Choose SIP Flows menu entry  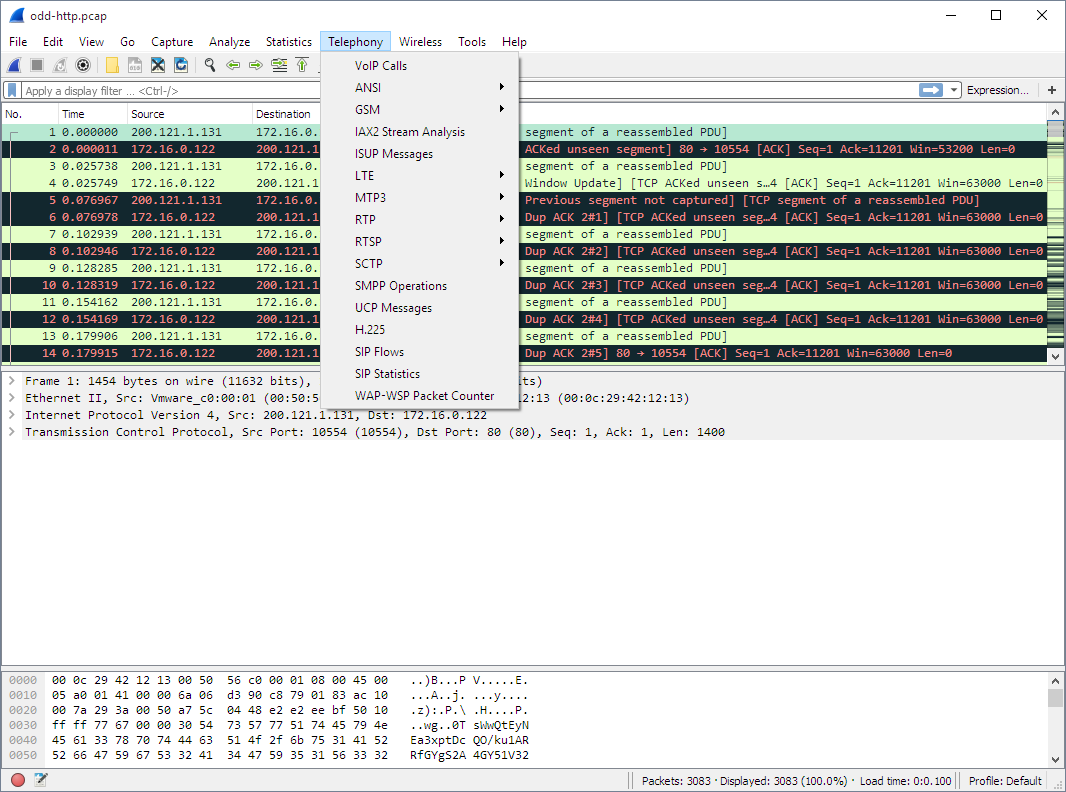(x=379, y=352)
